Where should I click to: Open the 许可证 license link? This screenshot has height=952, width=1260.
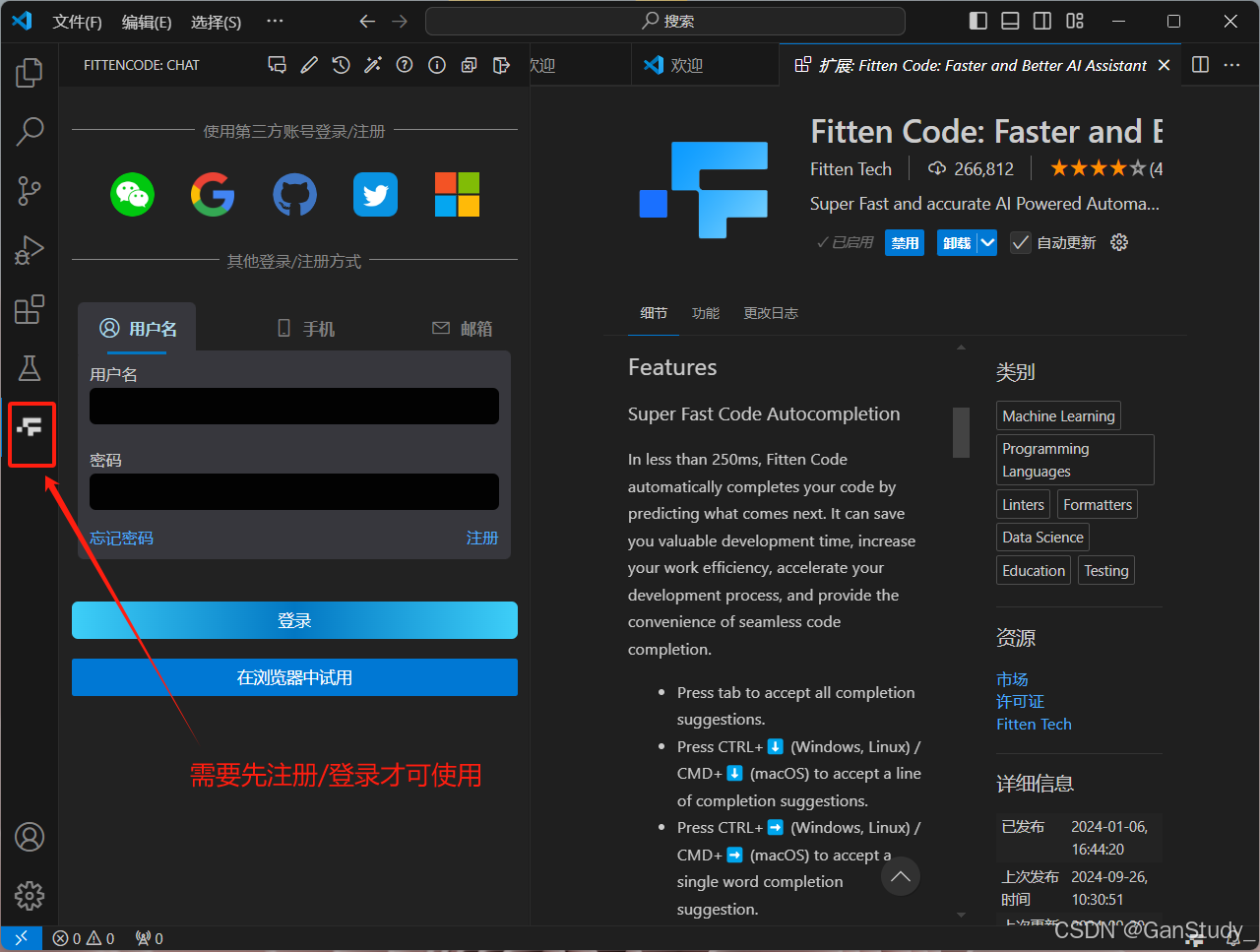click(1020, 701)
